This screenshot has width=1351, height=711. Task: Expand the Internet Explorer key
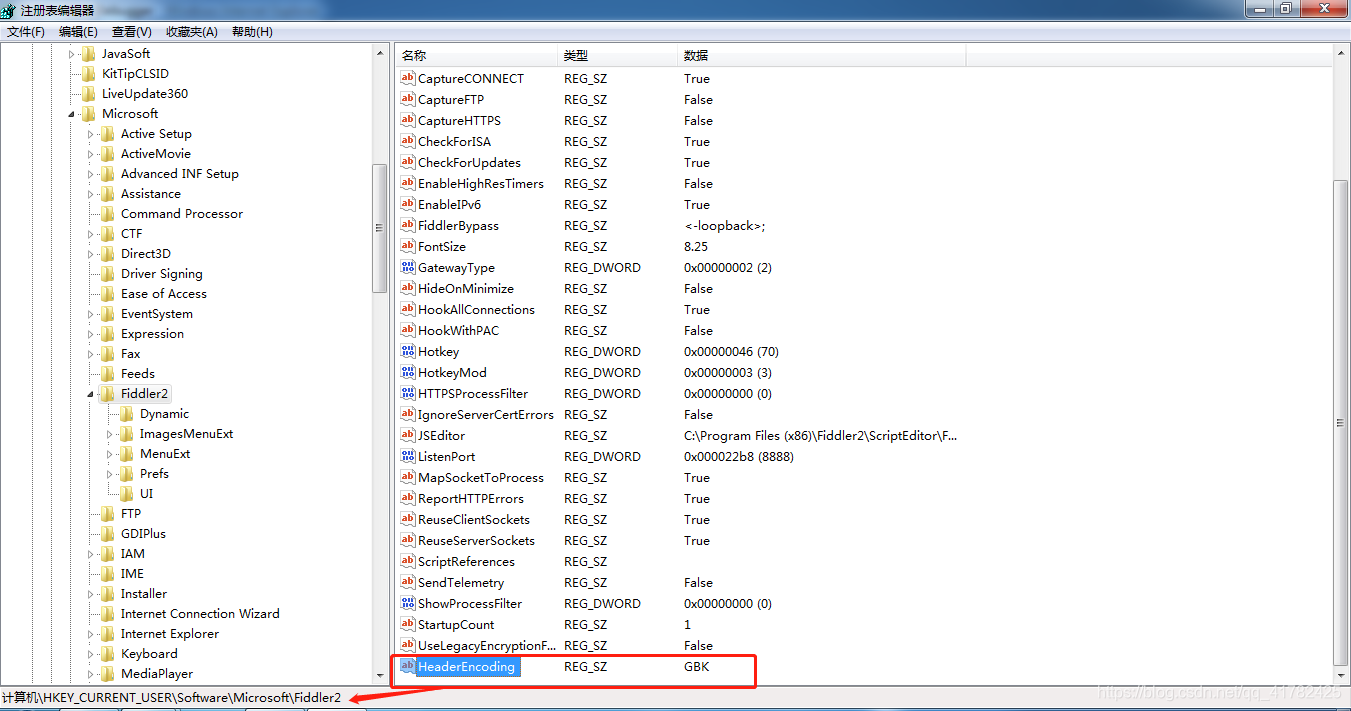click(90, 634)
